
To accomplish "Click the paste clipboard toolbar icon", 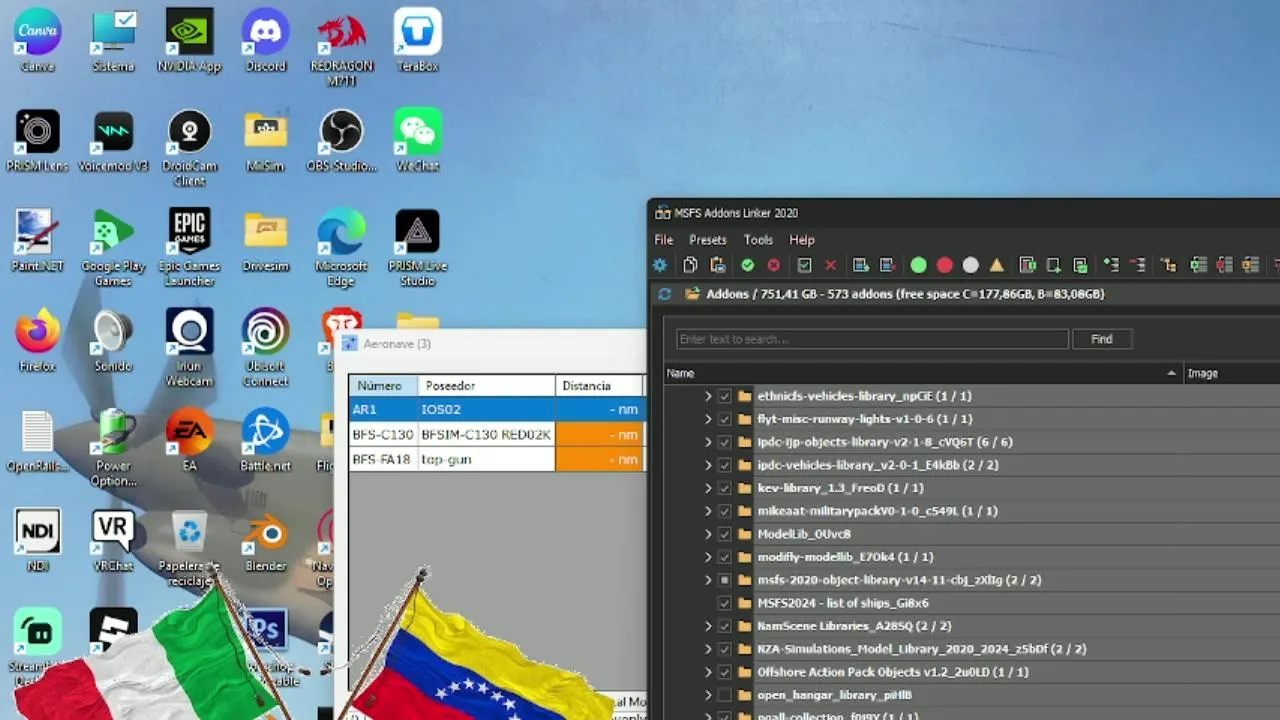I will point(717,265).
